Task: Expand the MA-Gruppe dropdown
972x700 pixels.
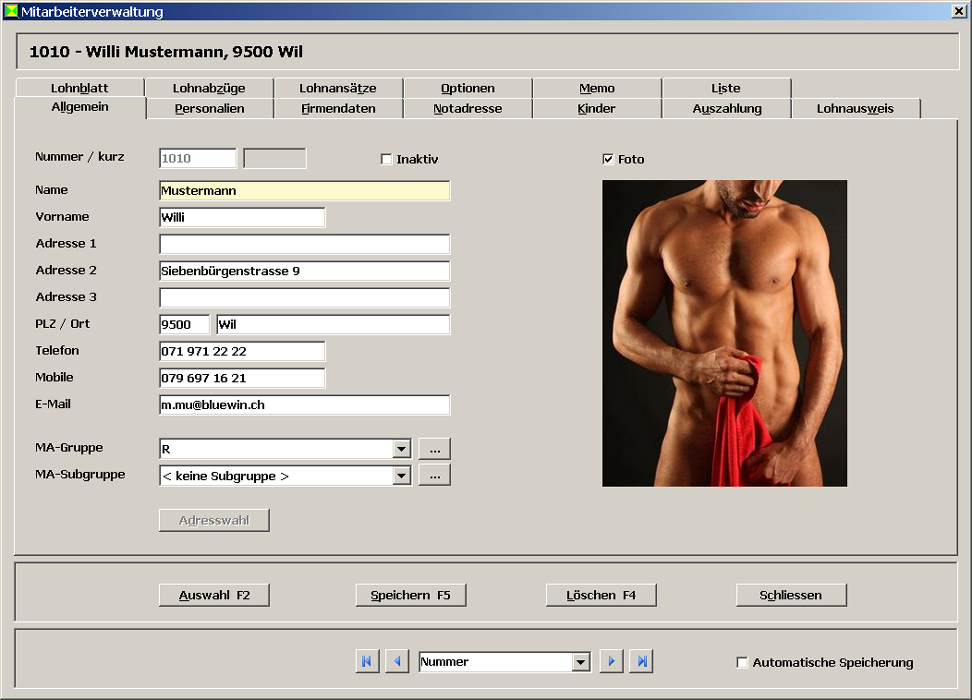Action: (401, 450)
